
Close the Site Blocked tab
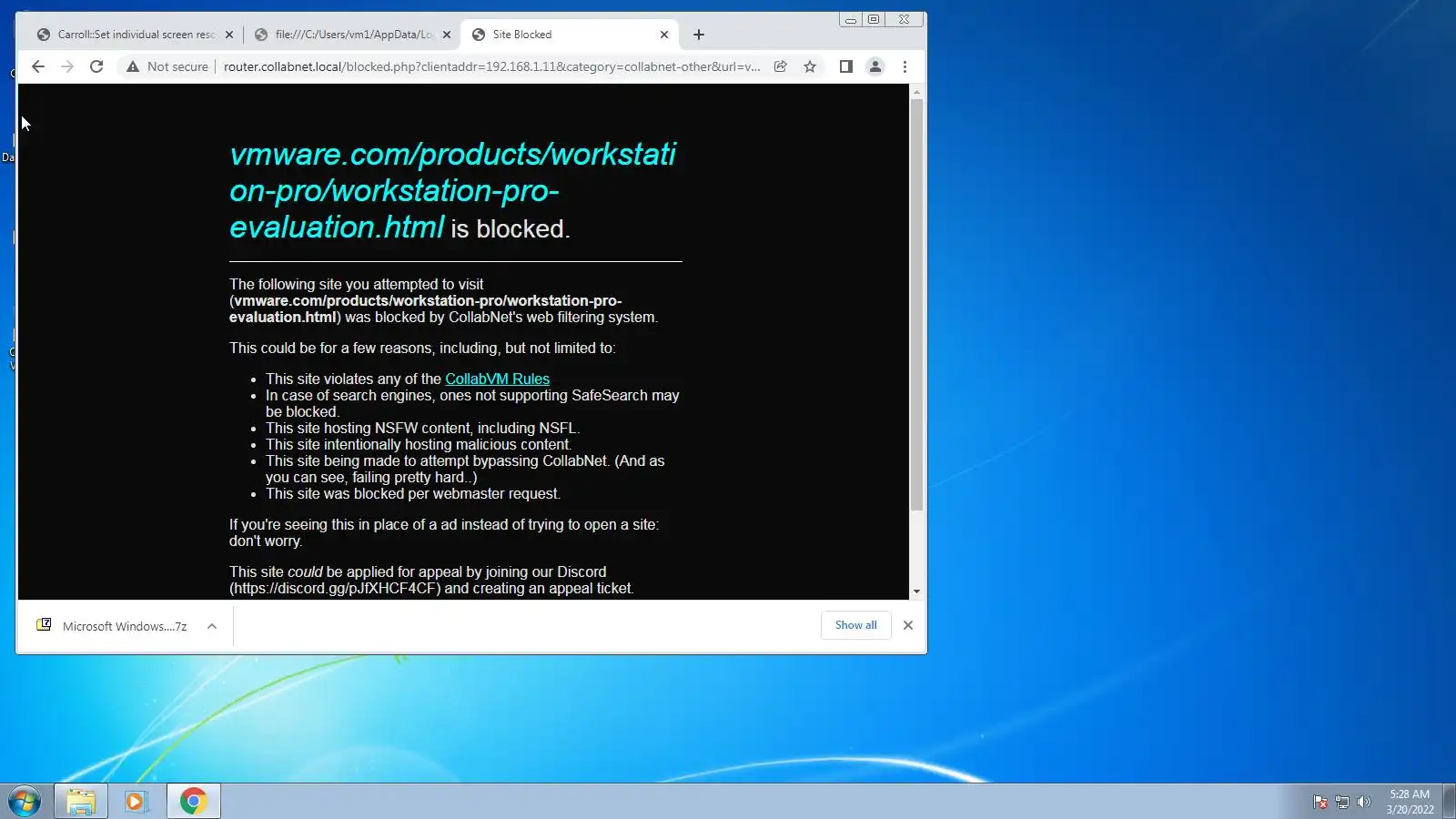tap(664, 35)
